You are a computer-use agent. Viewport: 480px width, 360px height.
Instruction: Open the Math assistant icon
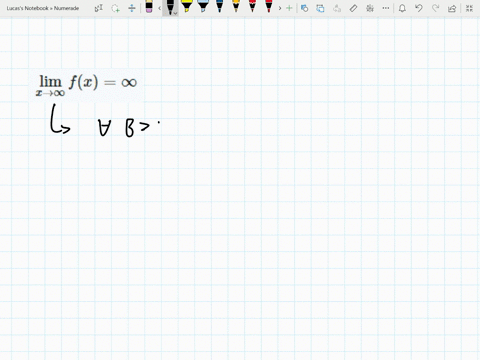point(370,8)
